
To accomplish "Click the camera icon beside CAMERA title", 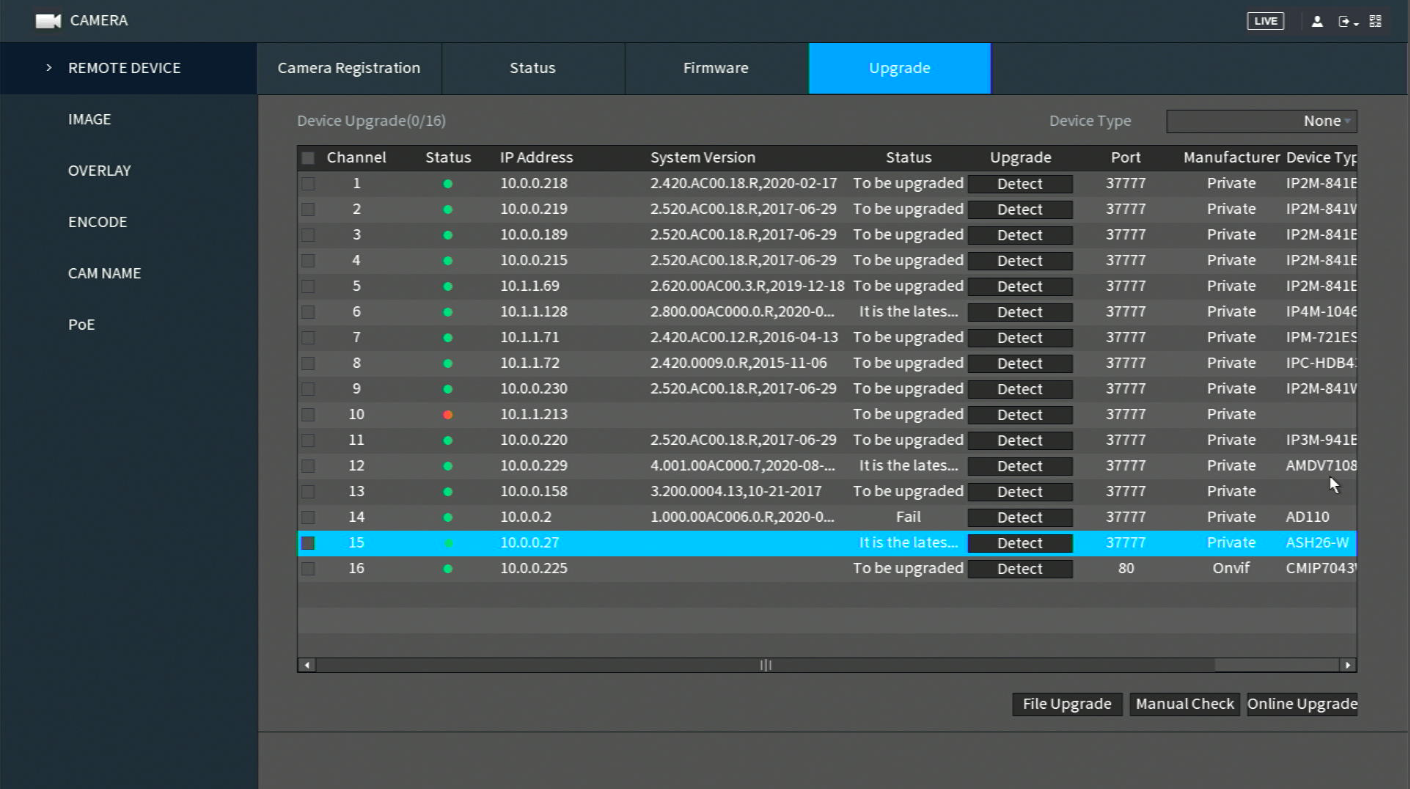I will pyautogui.click(x=48, y=21).
